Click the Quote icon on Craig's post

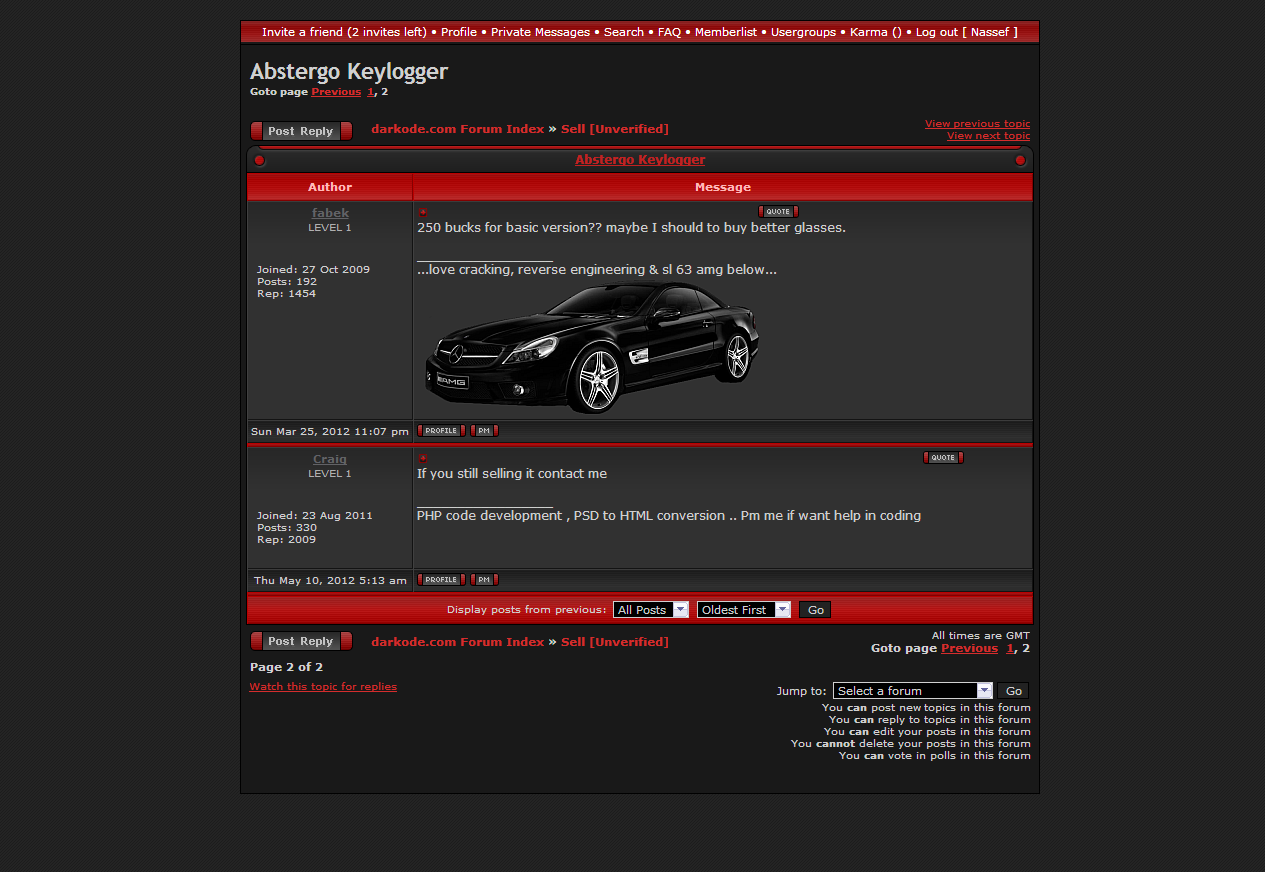pyautogui.click(x=943, y=458)
